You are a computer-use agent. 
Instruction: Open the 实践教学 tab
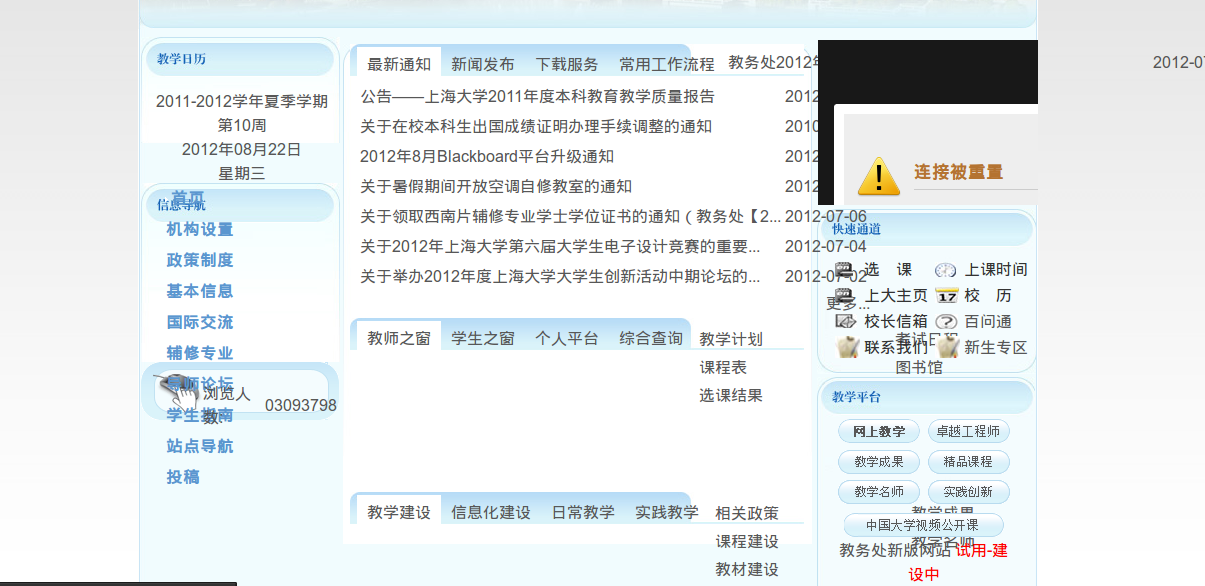point(667,512)
